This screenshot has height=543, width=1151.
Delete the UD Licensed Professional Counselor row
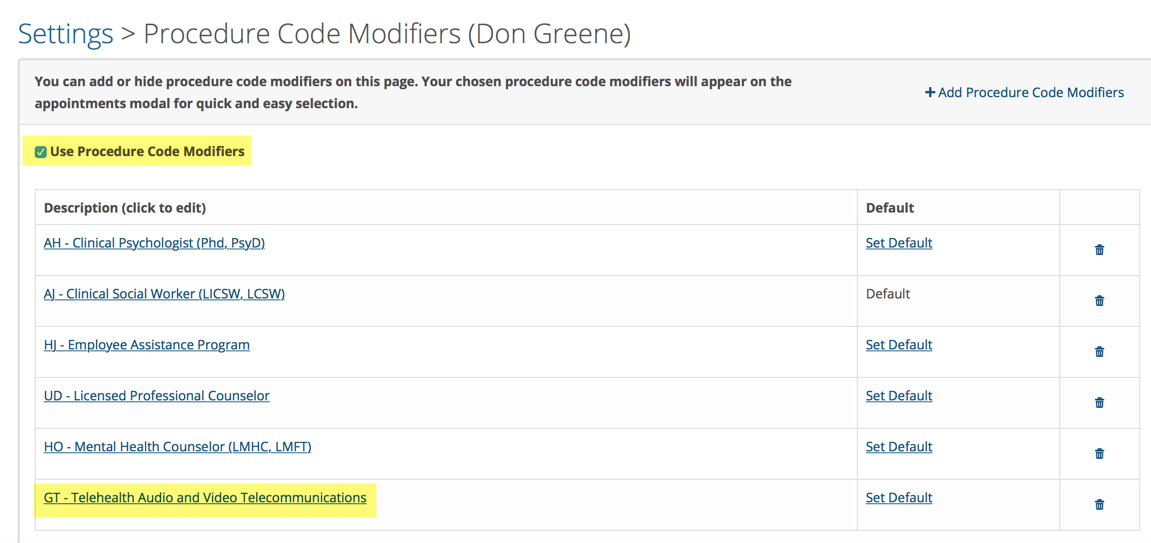point(1099,403)
